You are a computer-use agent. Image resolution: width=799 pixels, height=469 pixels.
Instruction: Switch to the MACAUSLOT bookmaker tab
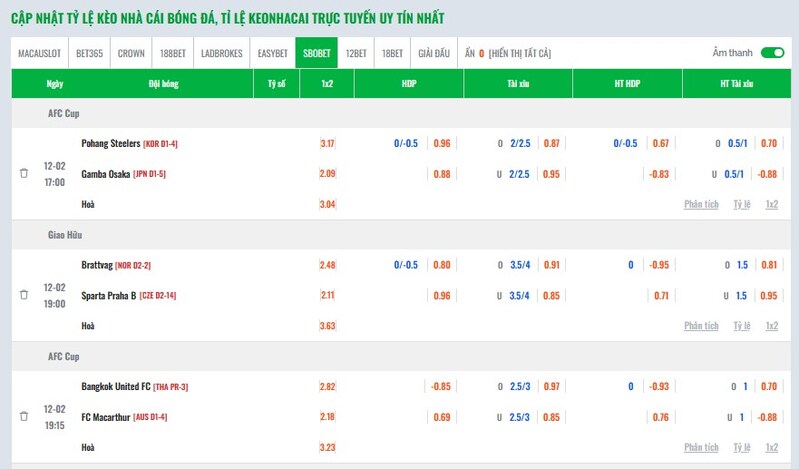(41, 53)
